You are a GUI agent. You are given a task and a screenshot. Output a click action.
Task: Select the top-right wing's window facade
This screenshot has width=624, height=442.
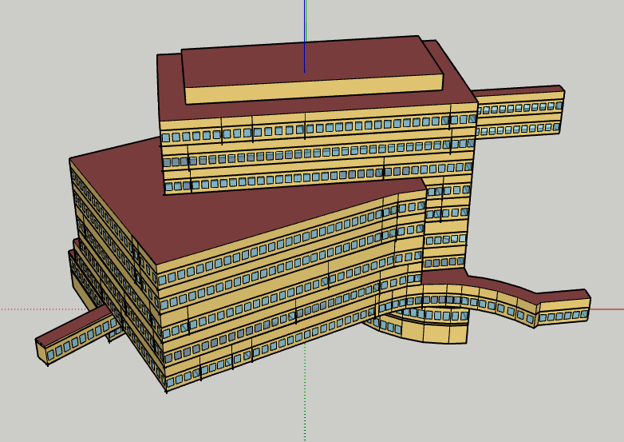pos(520,108)
